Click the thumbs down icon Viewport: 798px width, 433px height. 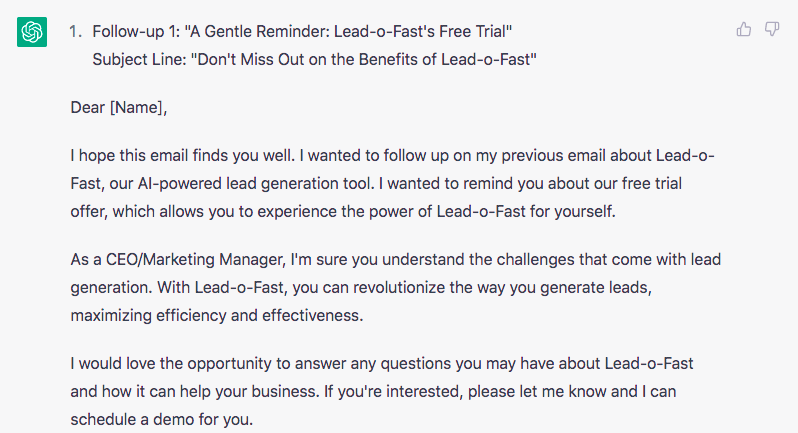click(x=772, y=29)
